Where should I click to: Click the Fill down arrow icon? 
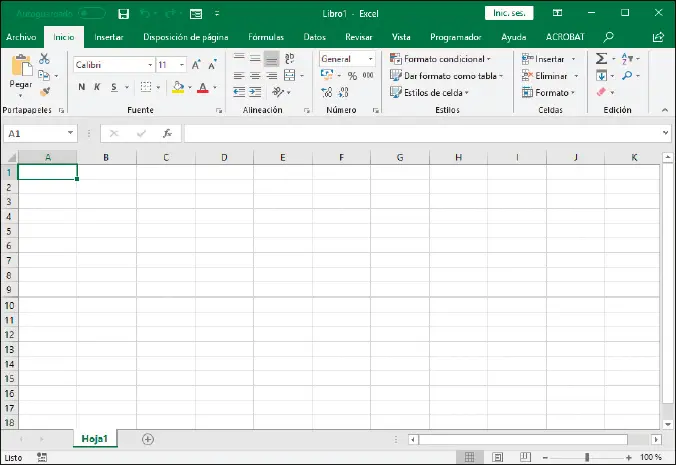click(x=601, y=76)
